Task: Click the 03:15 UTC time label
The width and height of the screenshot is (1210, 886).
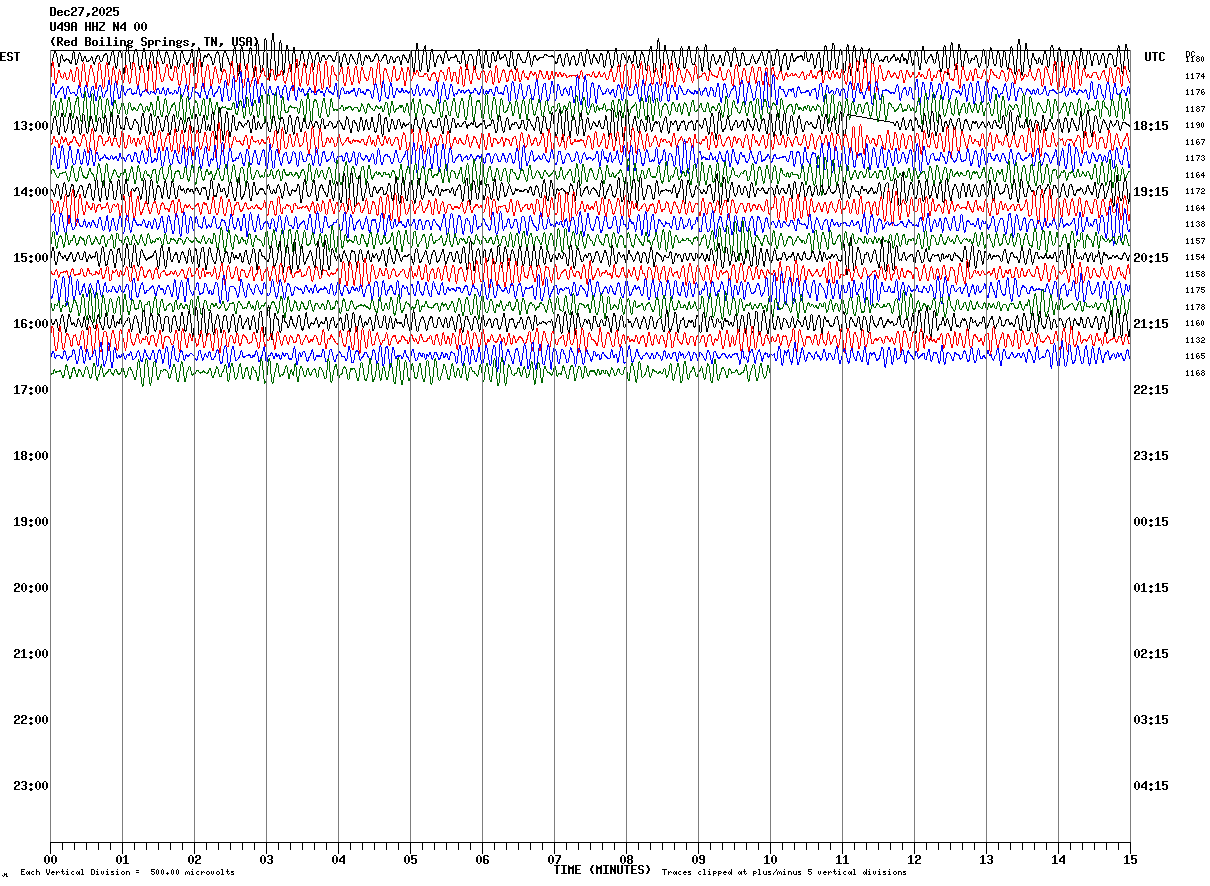Action: tap(1151, 720)
